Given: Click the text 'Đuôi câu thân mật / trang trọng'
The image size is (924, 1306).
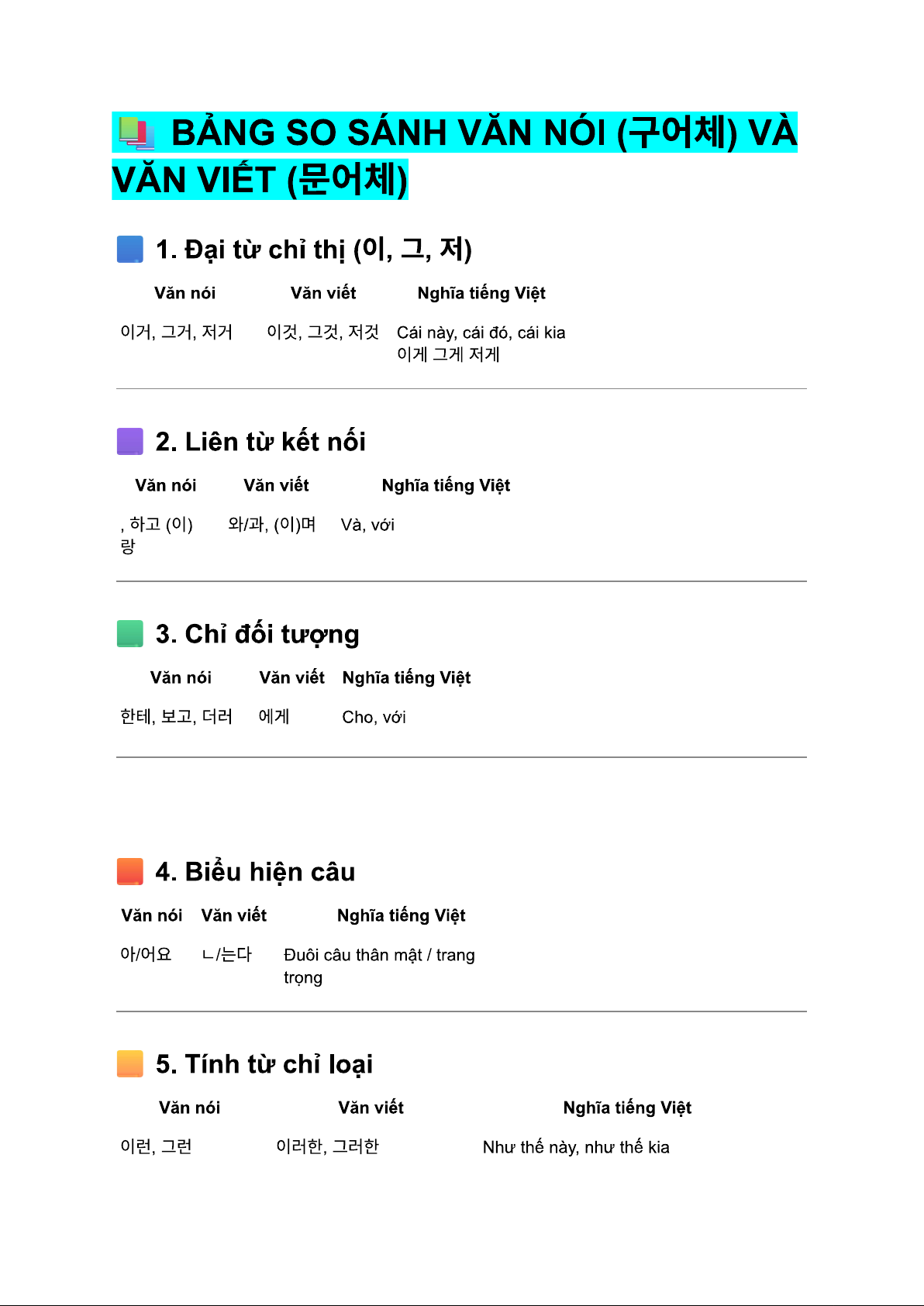Looking at the screenshot, I should 379,956.
